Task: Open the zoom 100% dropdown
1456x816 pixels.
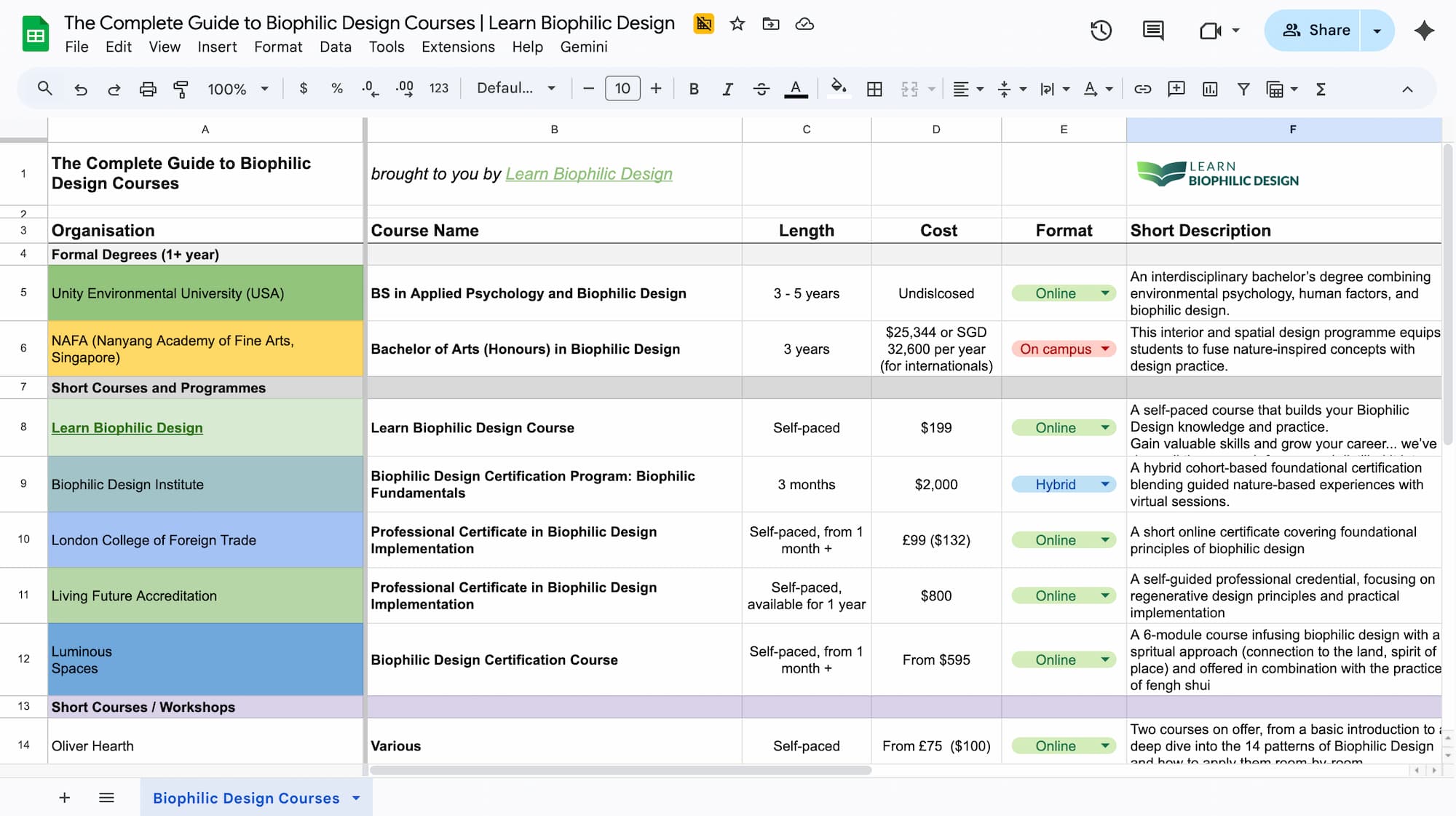Action: point(238,89)
